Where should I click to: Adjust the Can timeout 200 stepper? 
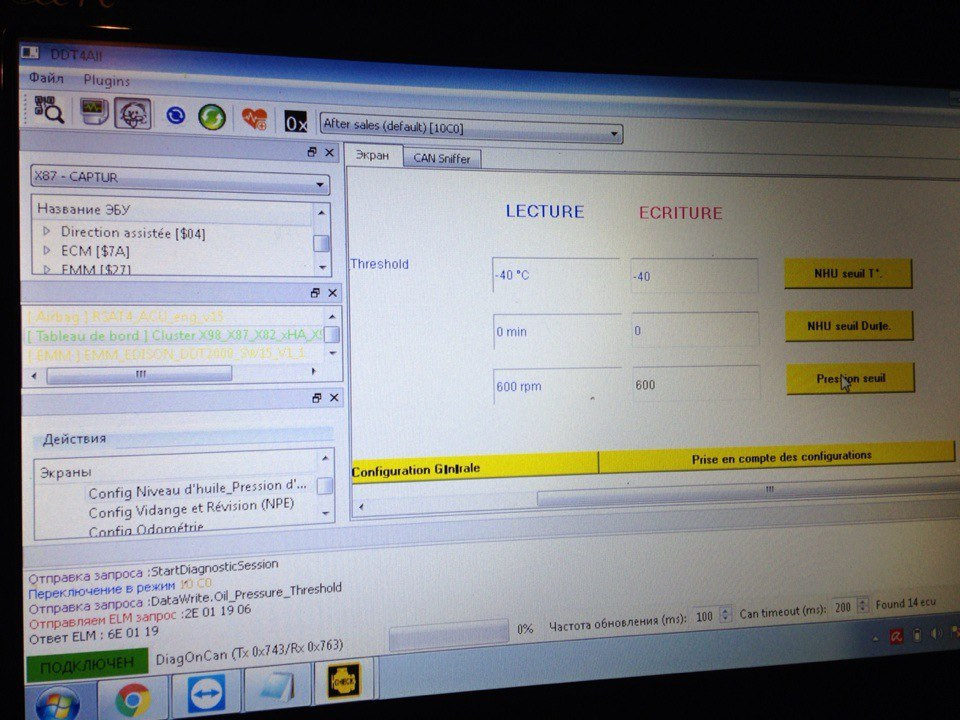863,606
